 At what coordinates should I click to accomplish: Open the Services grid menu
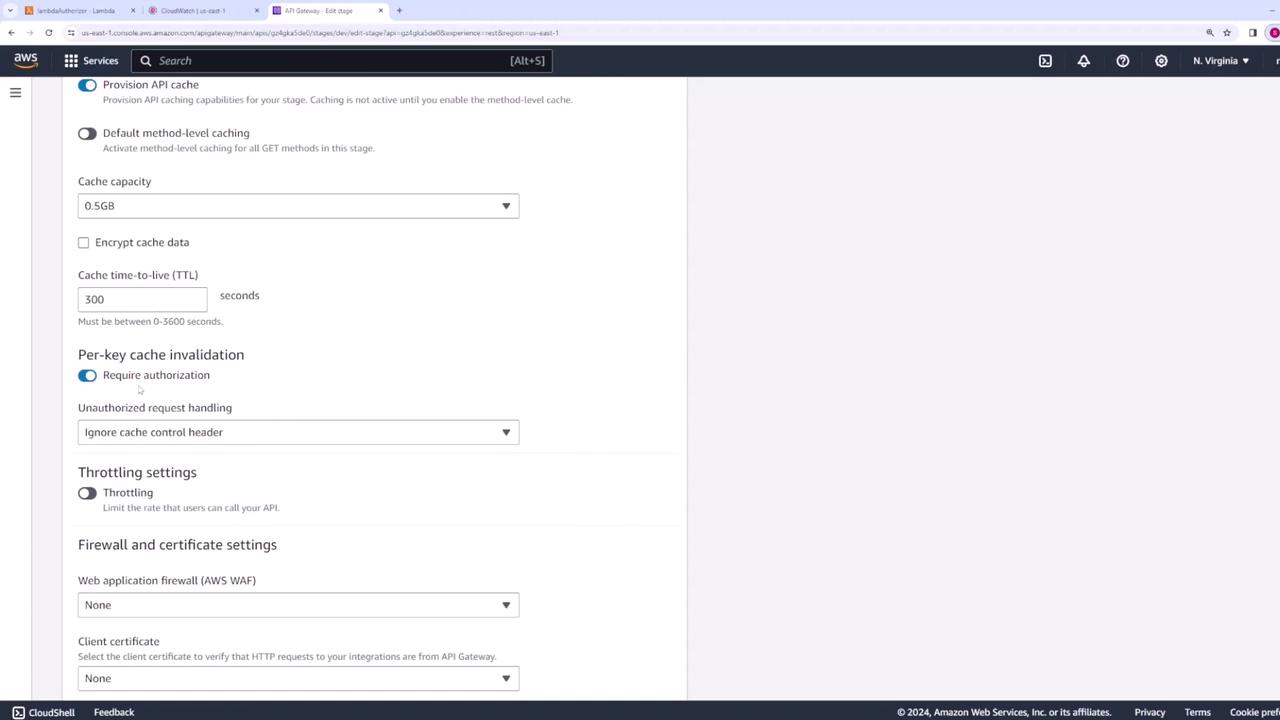(x=91, y=61)
